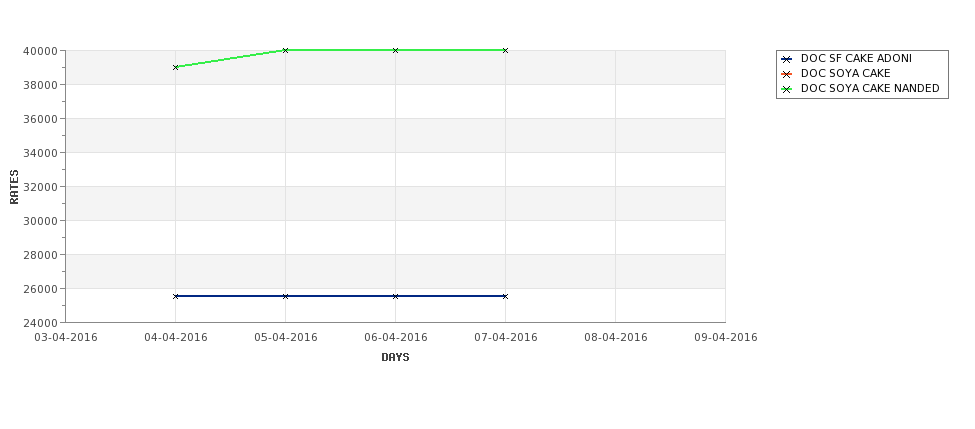This screenshot has width=975, height=429.
Task: Select the DOC SF CAKE ADONI legend label
Action: 856,58
